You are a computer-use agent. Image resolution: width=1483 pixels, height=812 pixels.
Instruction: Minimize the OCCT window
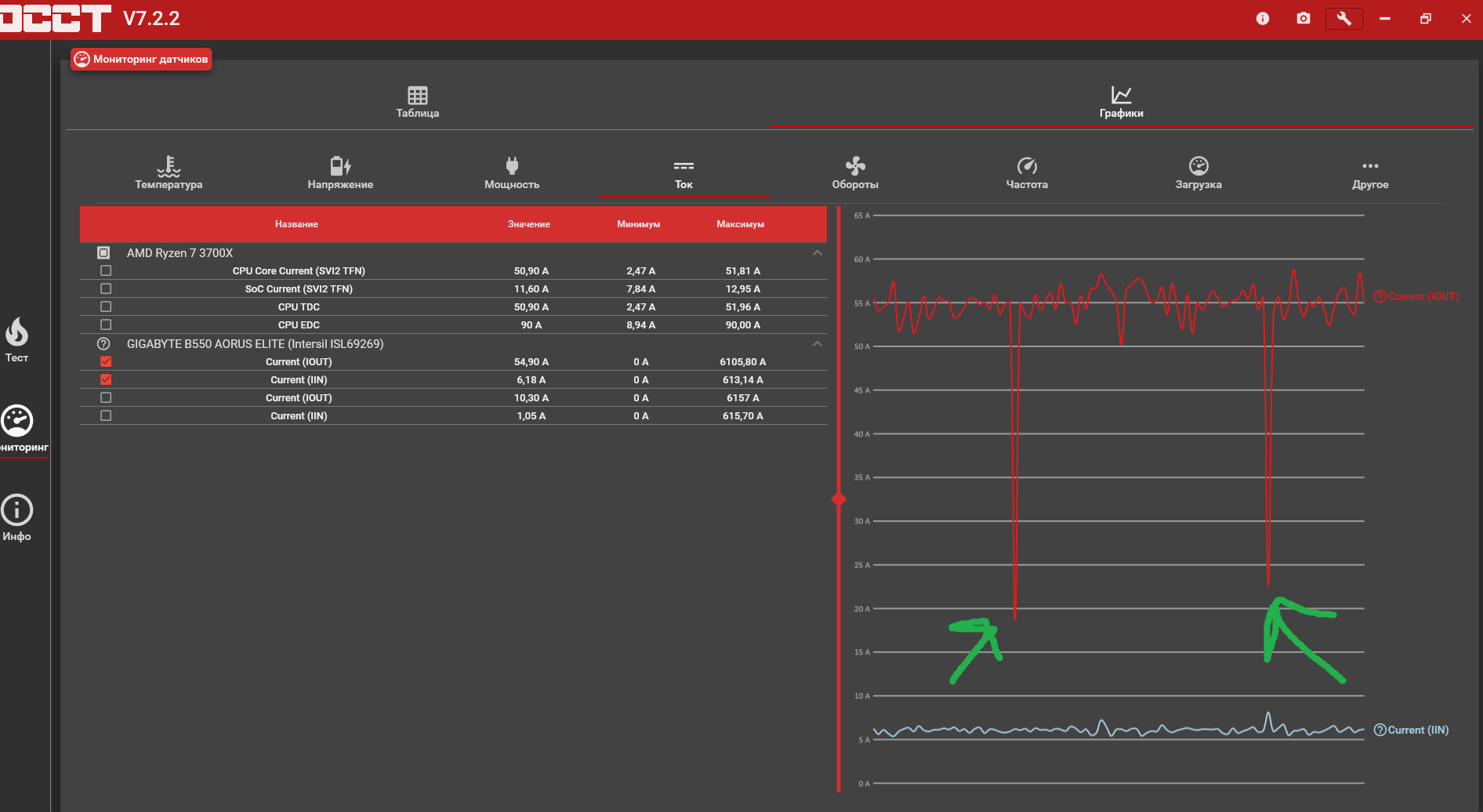(x=1385, y=18)
